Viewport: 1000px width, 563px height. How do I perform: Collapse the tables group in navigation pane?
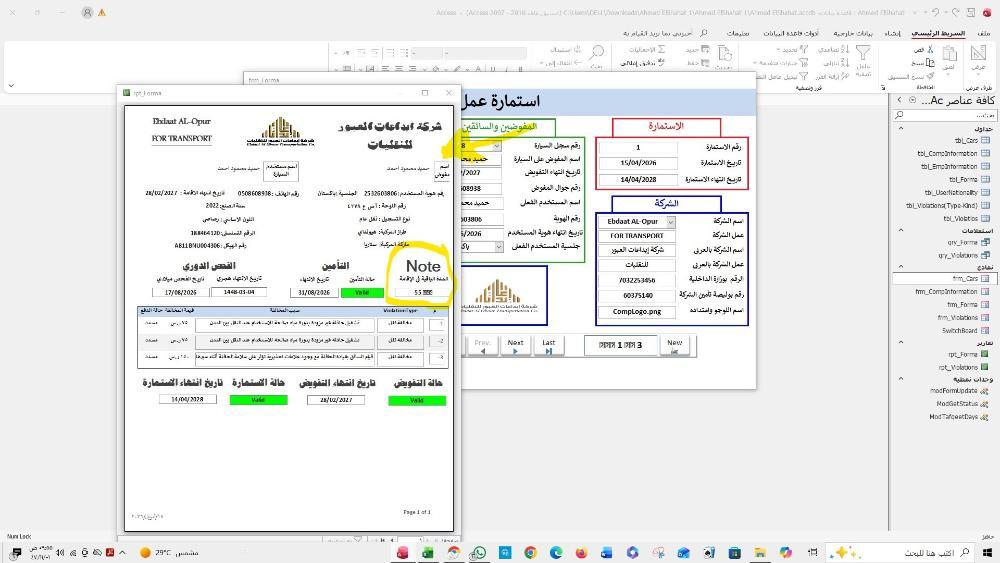[x=900, y=129]
